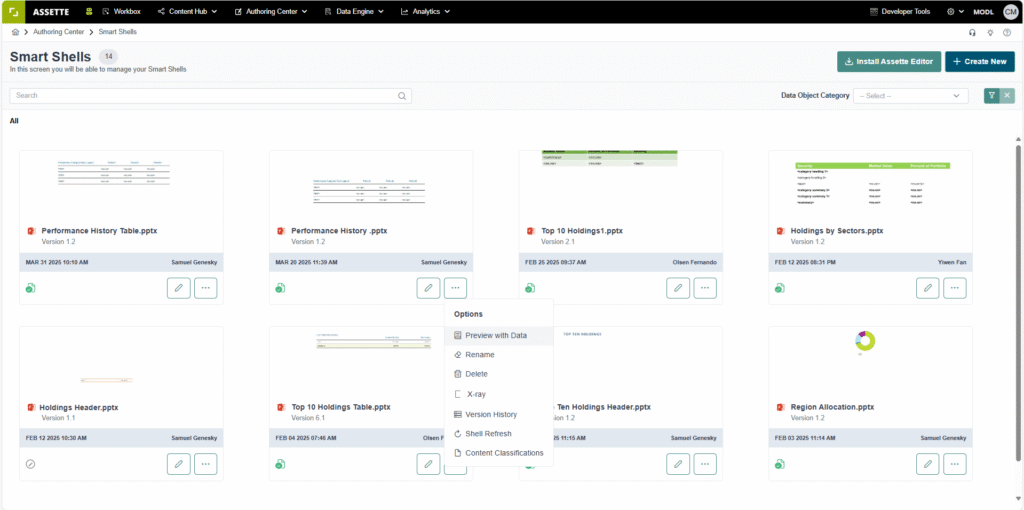Click the Top 10 Holdings1.pptx file name

point(582,231)
